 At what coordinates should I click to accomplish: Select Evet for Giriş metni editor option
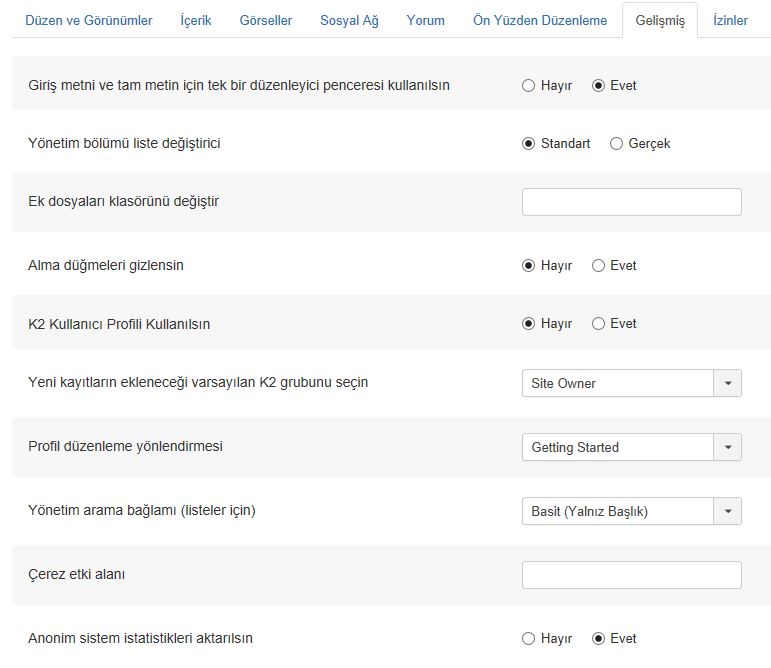click(598, 86)
